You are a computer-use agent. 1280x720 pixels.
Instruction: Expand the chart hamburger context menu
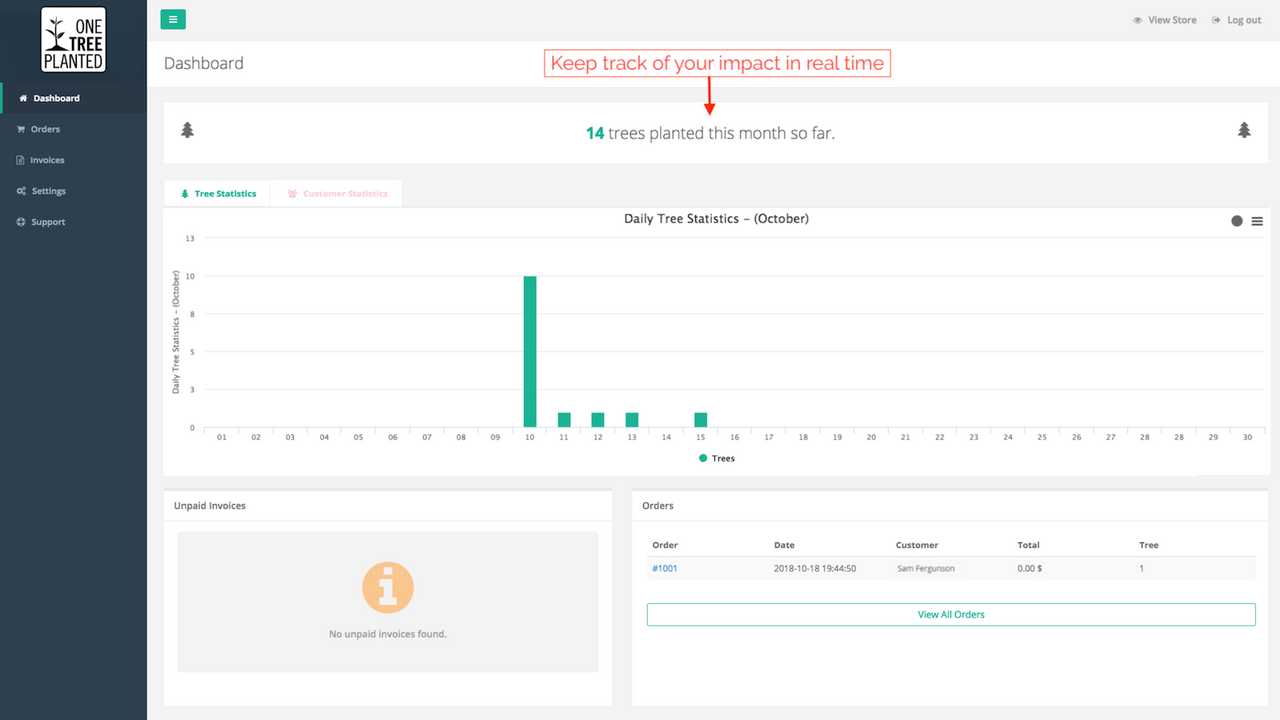coord(1257,221)
